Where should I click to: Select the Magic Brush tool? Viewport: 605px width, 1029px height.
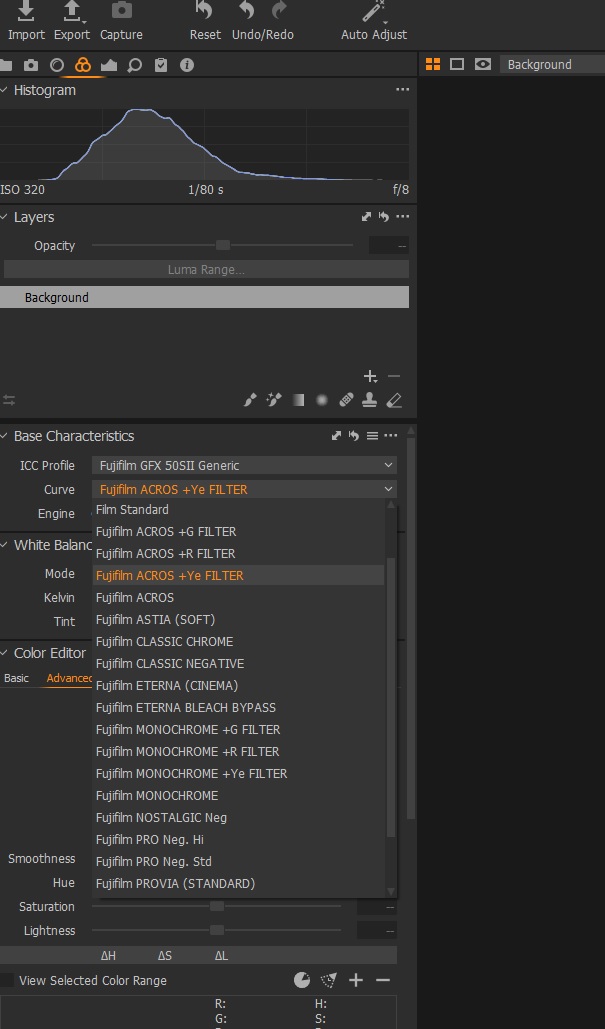pos(274,400)
